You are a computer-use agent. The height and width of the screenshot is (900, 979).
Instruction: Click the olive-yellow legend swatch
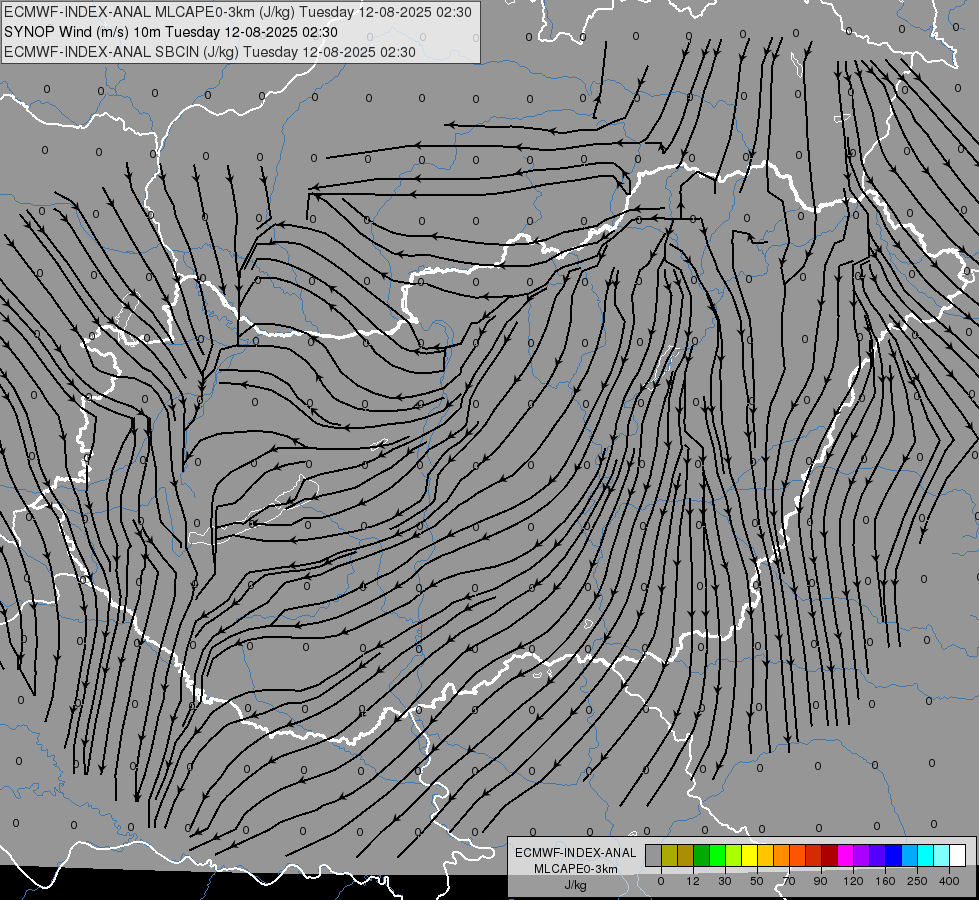669,855
